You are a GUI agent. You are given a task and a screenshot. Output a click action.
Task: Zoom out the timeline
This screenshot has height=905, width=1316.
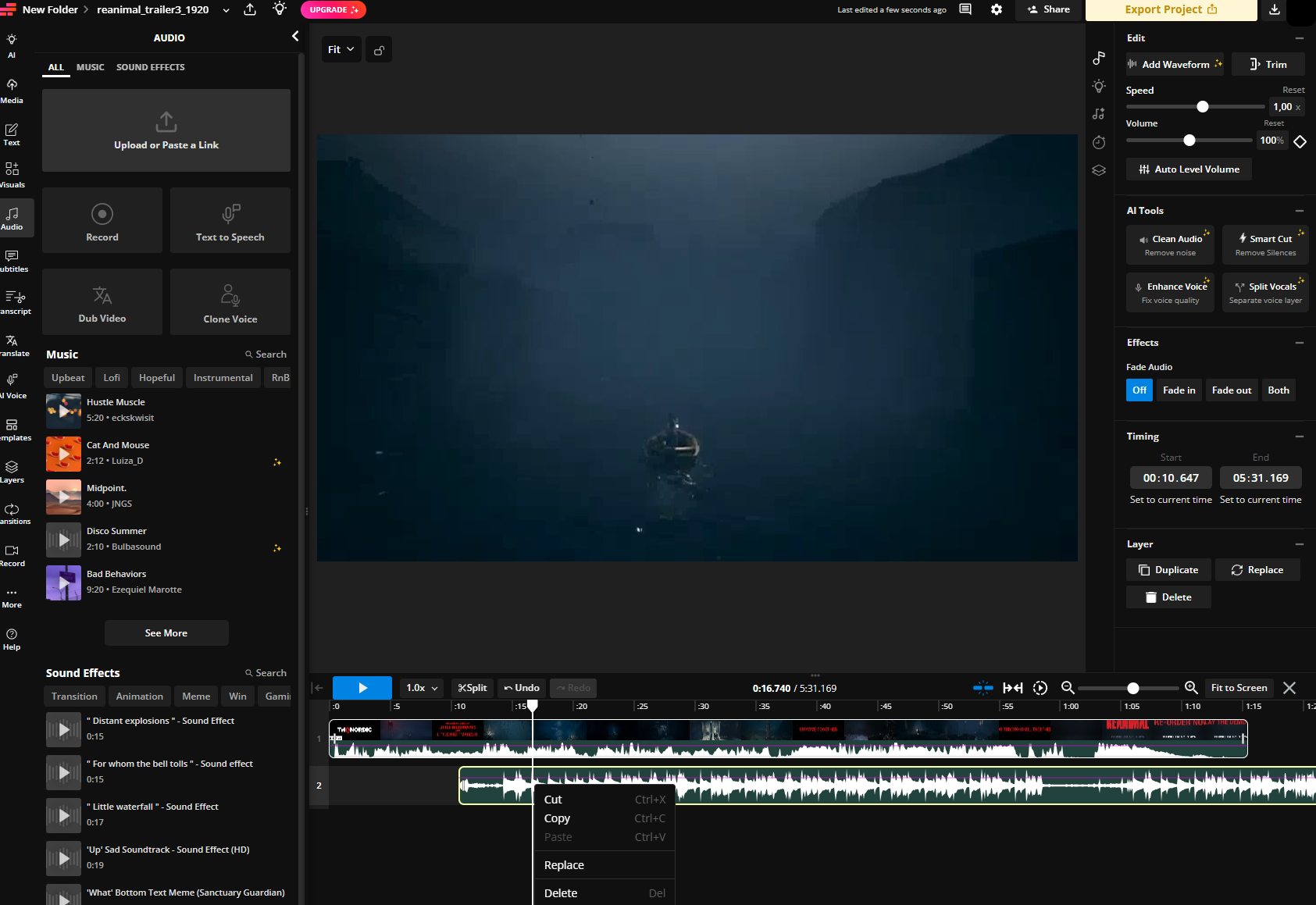coord(1068,688)
